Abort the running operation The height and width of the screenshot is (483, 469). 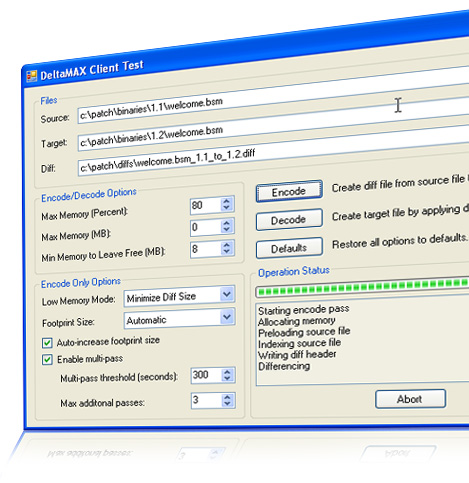pos(410,399)
